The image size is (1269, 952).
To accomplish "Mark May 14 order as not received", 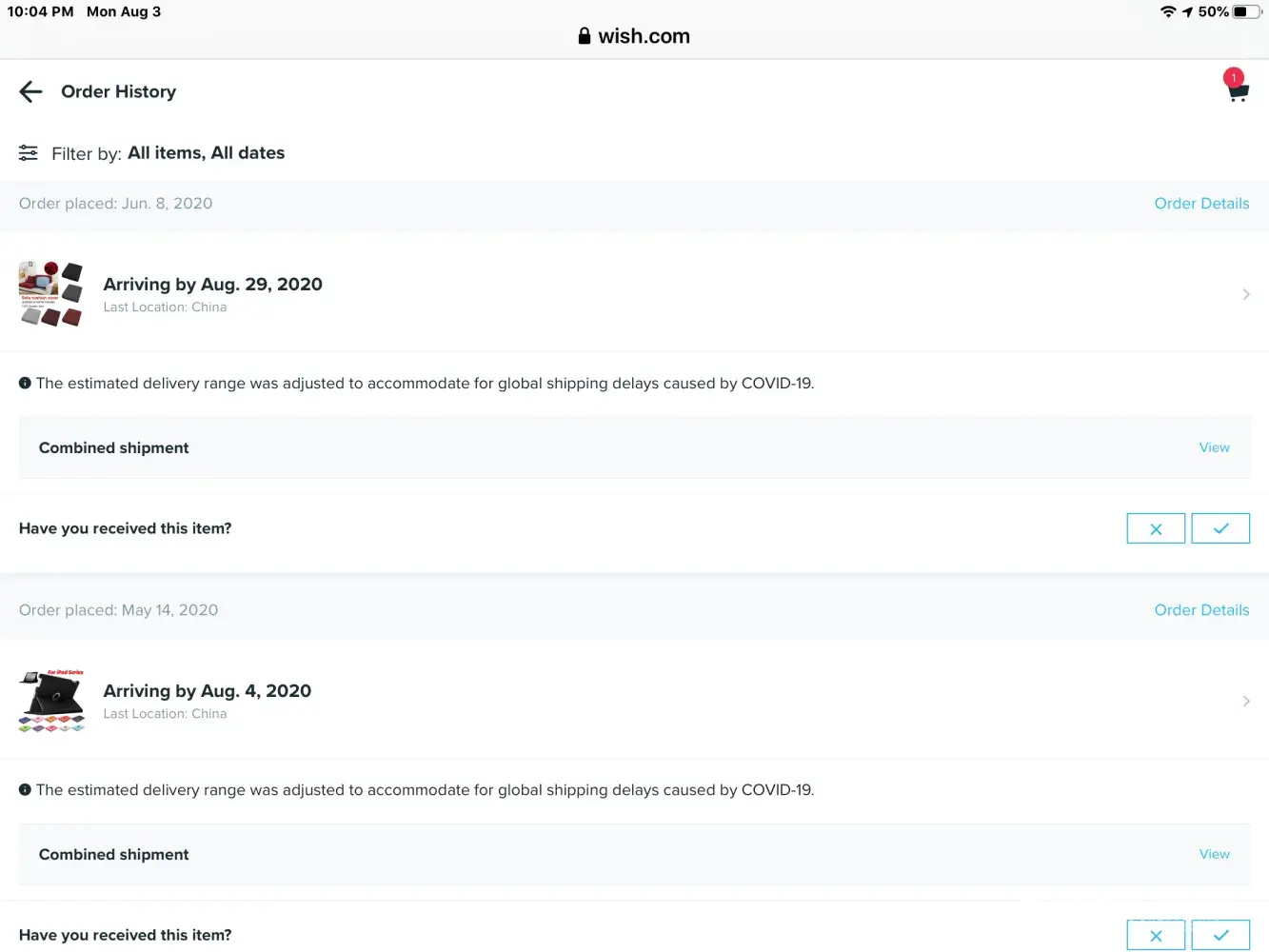I will tap(1156, 935).
